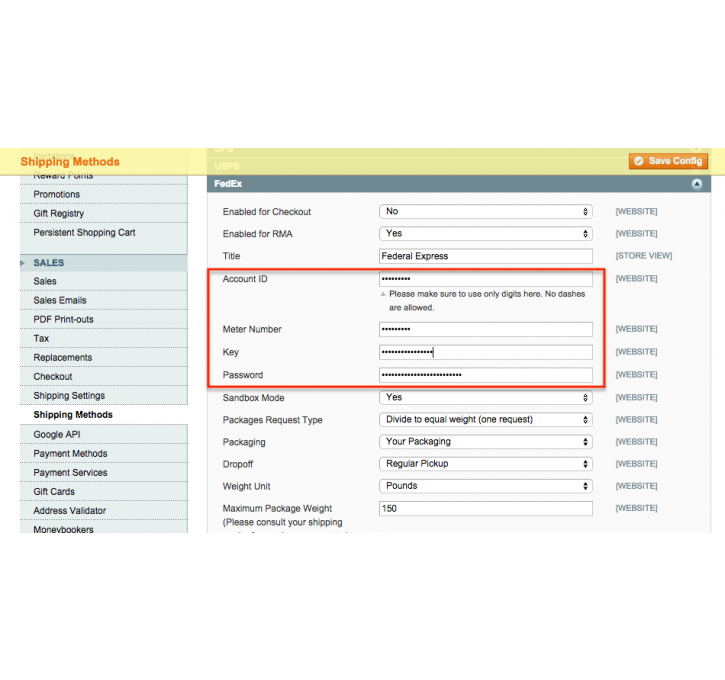Open the Sandbox Mode dropdown
Screen dimensions: 725x680
485,398
